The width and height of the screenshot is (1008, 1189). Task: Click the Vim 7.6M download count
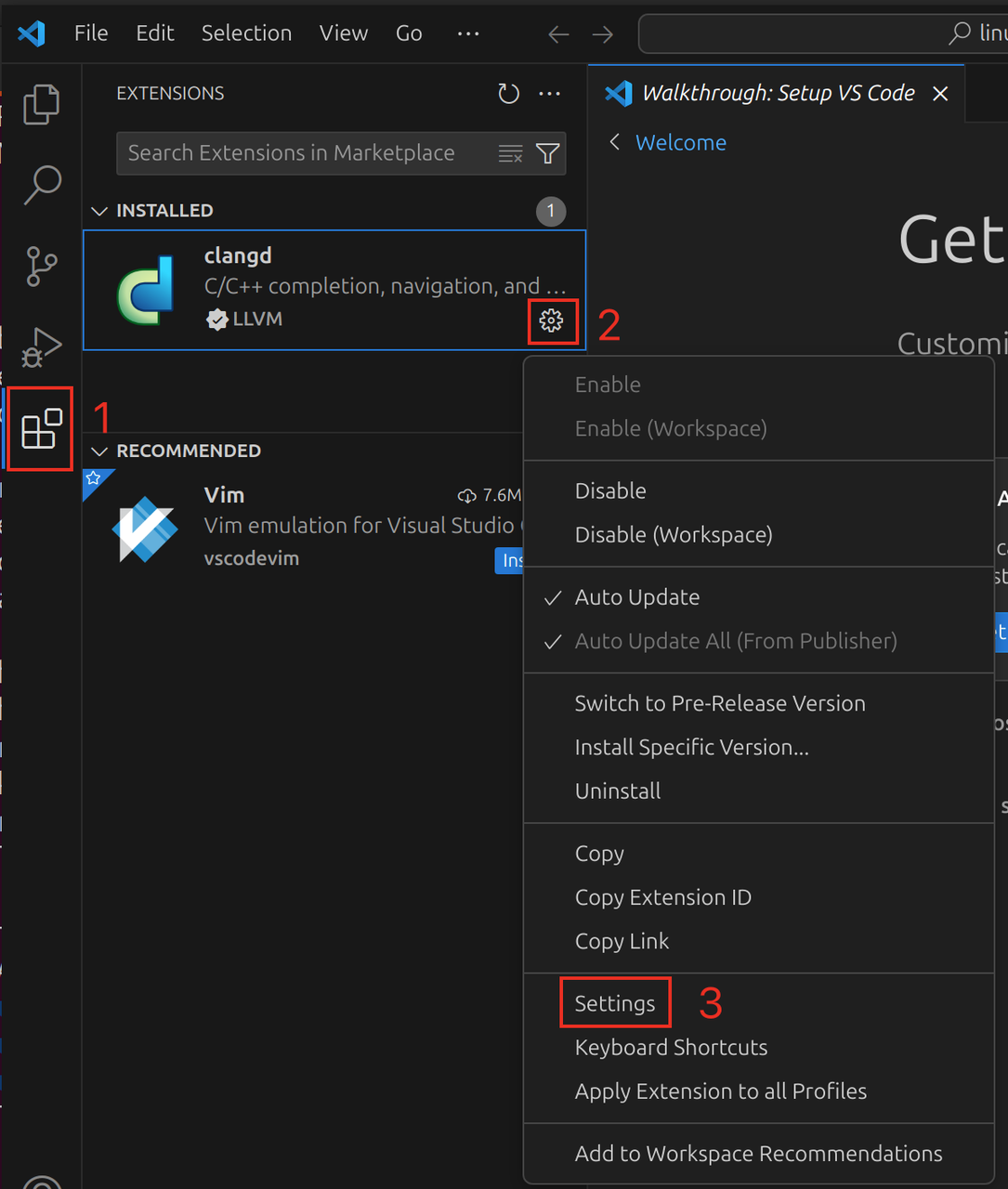coord(491,496)
